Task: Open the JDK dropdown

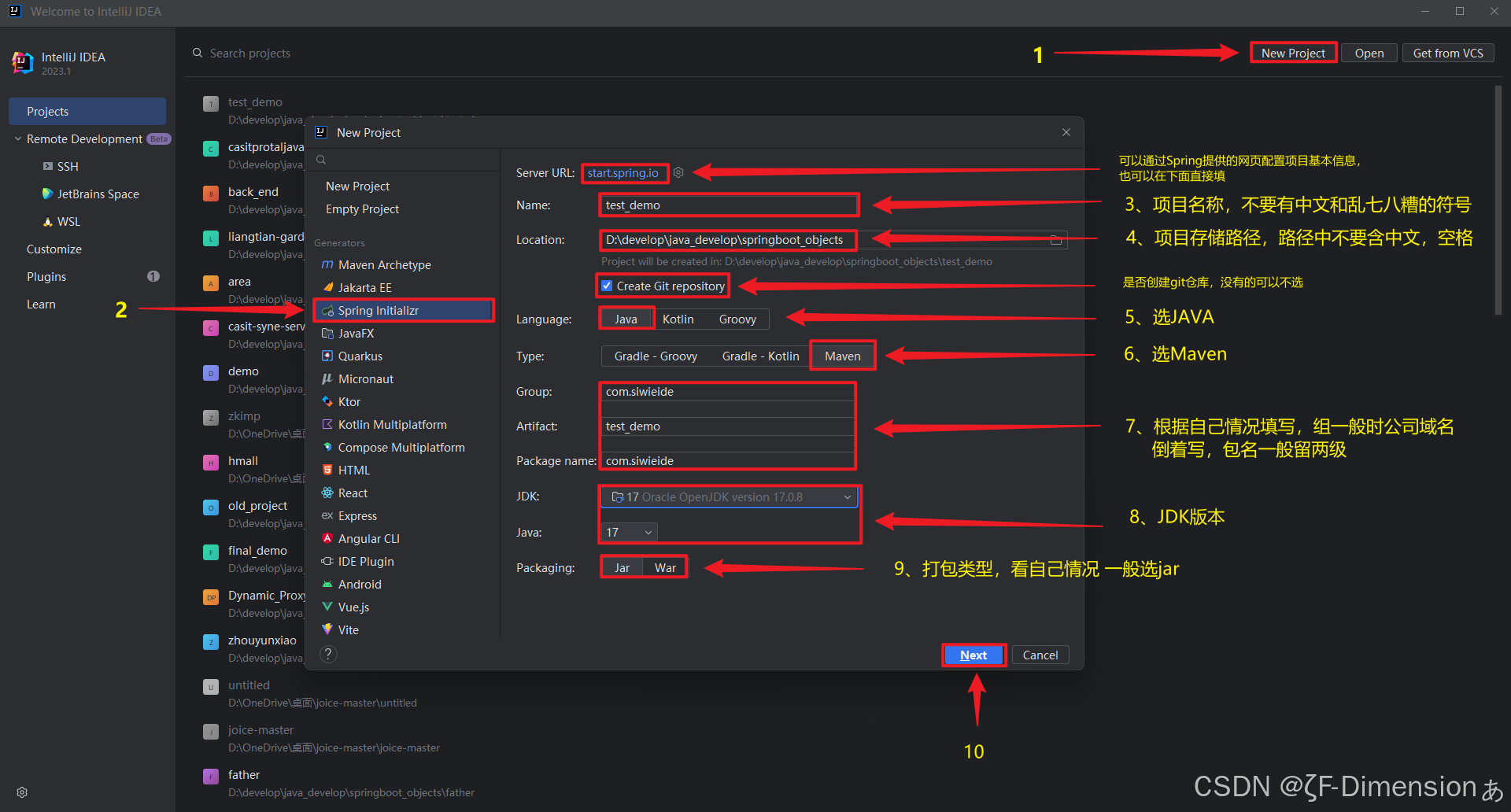Action: point(729,497)
